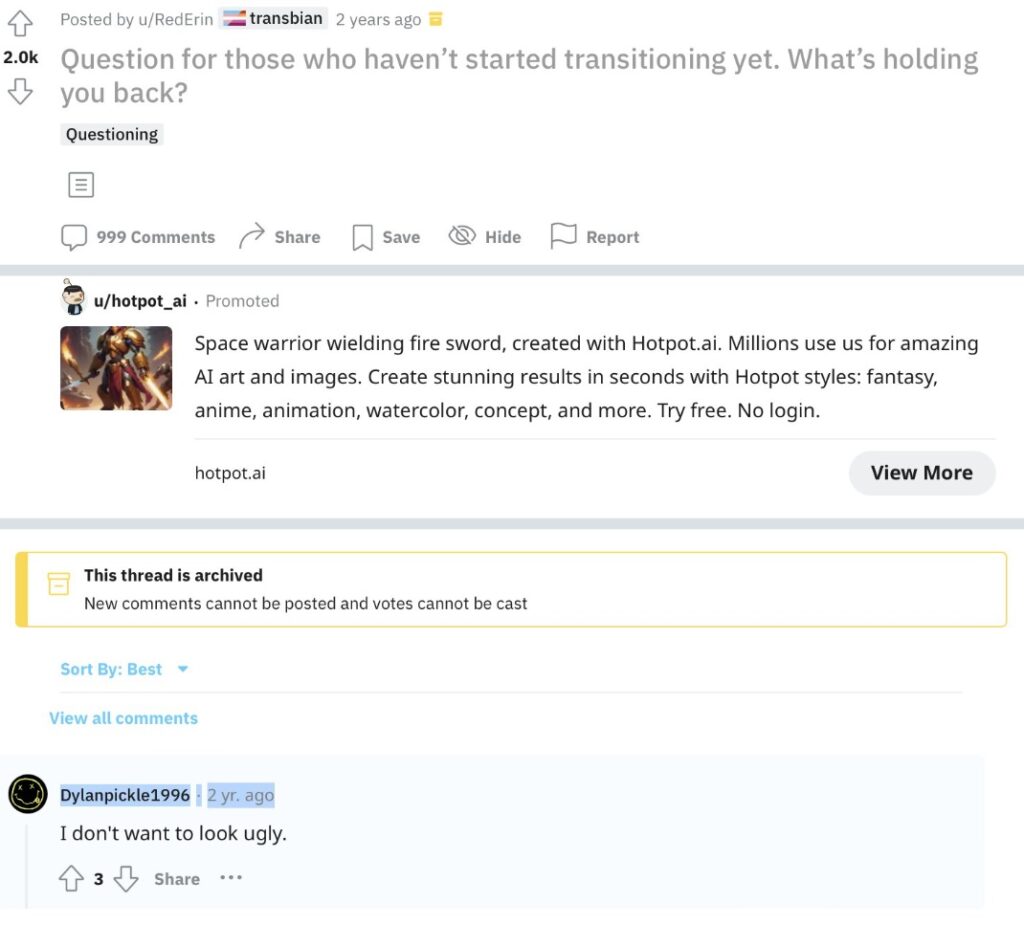Open the post body preview icon

(80, 184)
